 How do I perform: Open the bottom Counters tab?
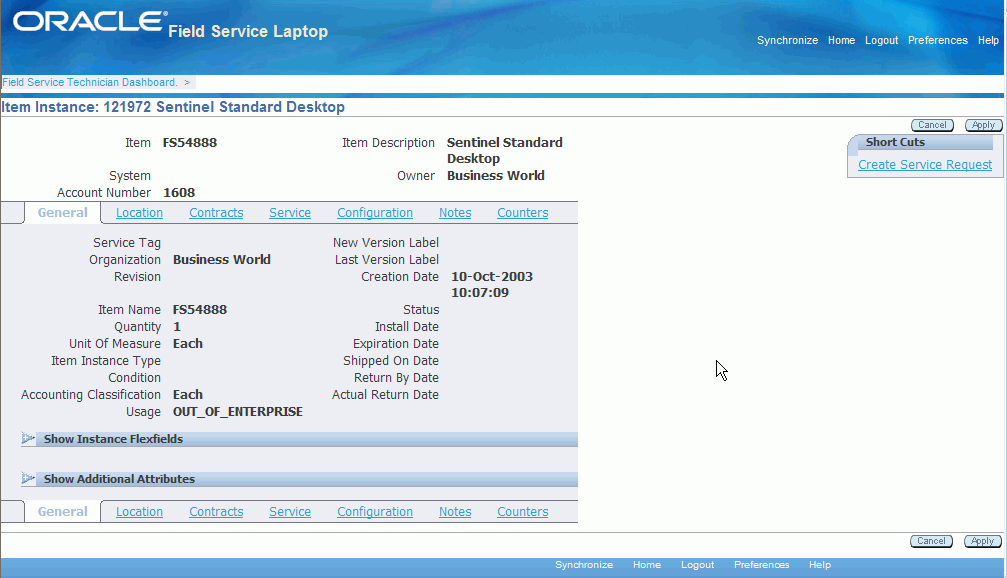coord(523,512)
